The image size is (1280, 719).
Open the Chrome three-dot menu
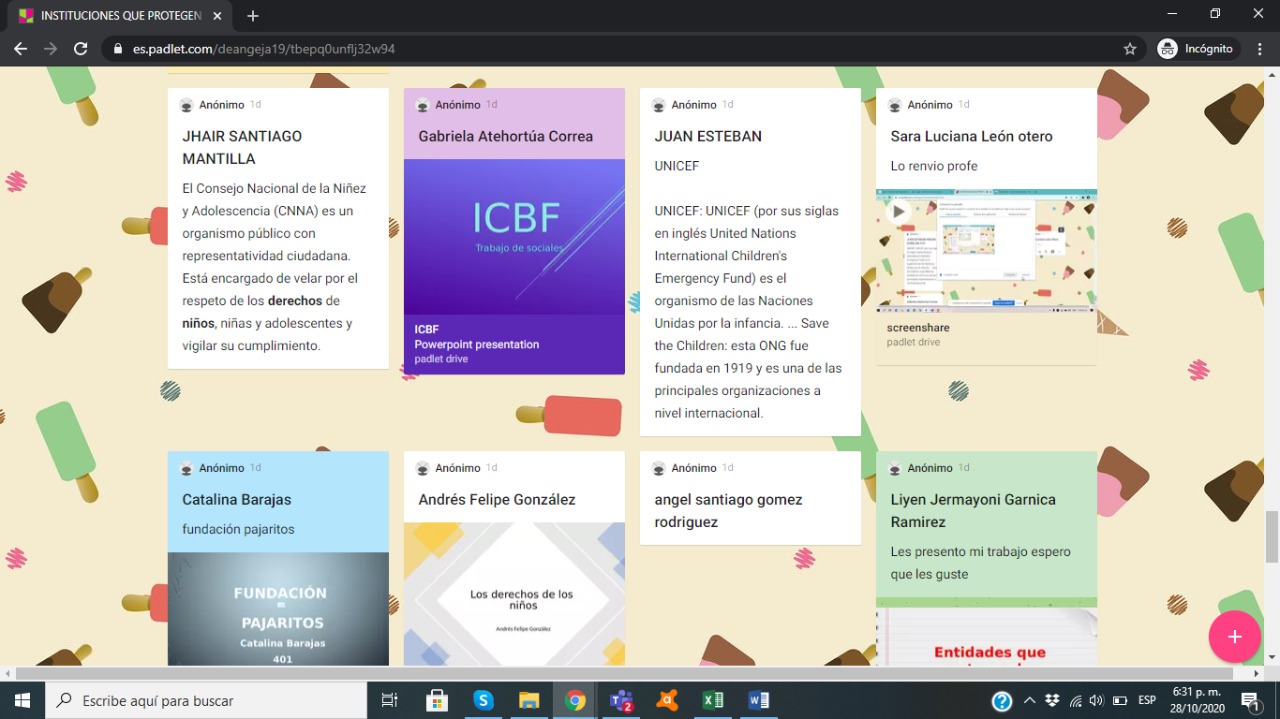pyautogui.click(x=1259, y=47)
